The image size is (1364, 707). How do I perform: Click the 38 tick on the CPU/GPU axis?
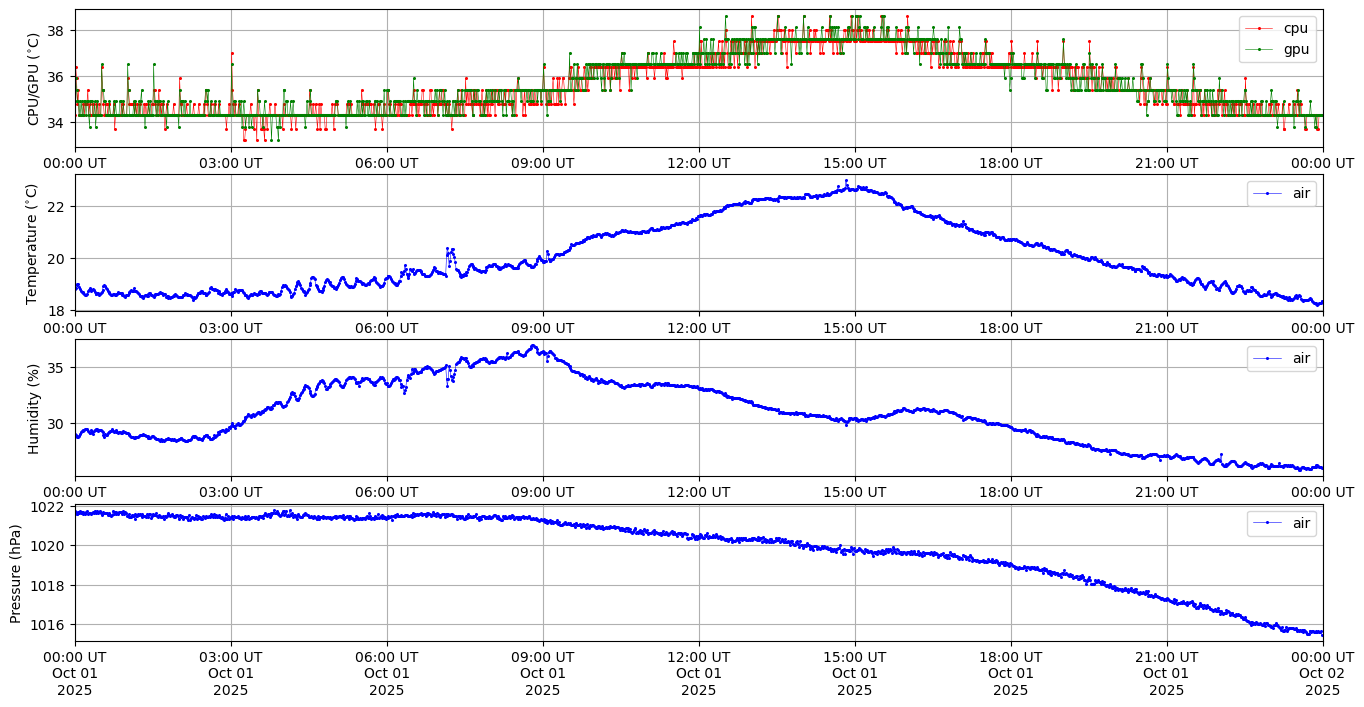pos(56,31)
